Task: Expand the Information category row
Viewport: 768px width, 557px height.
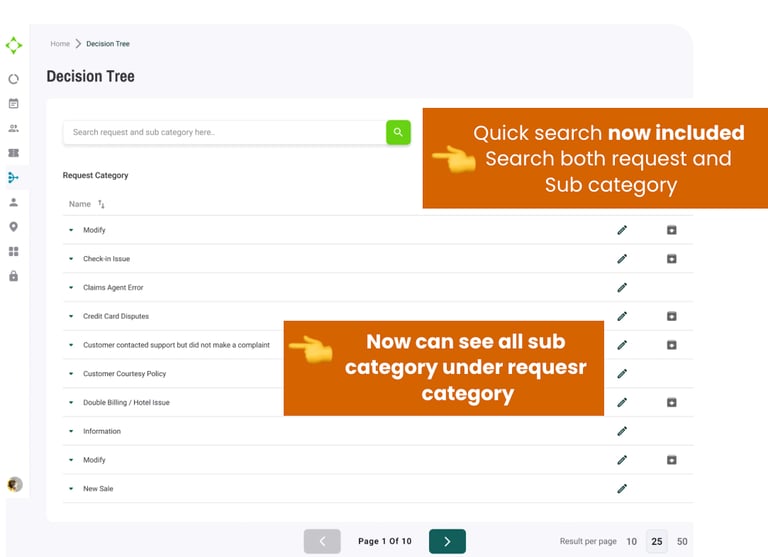Action: click(71, 431)
